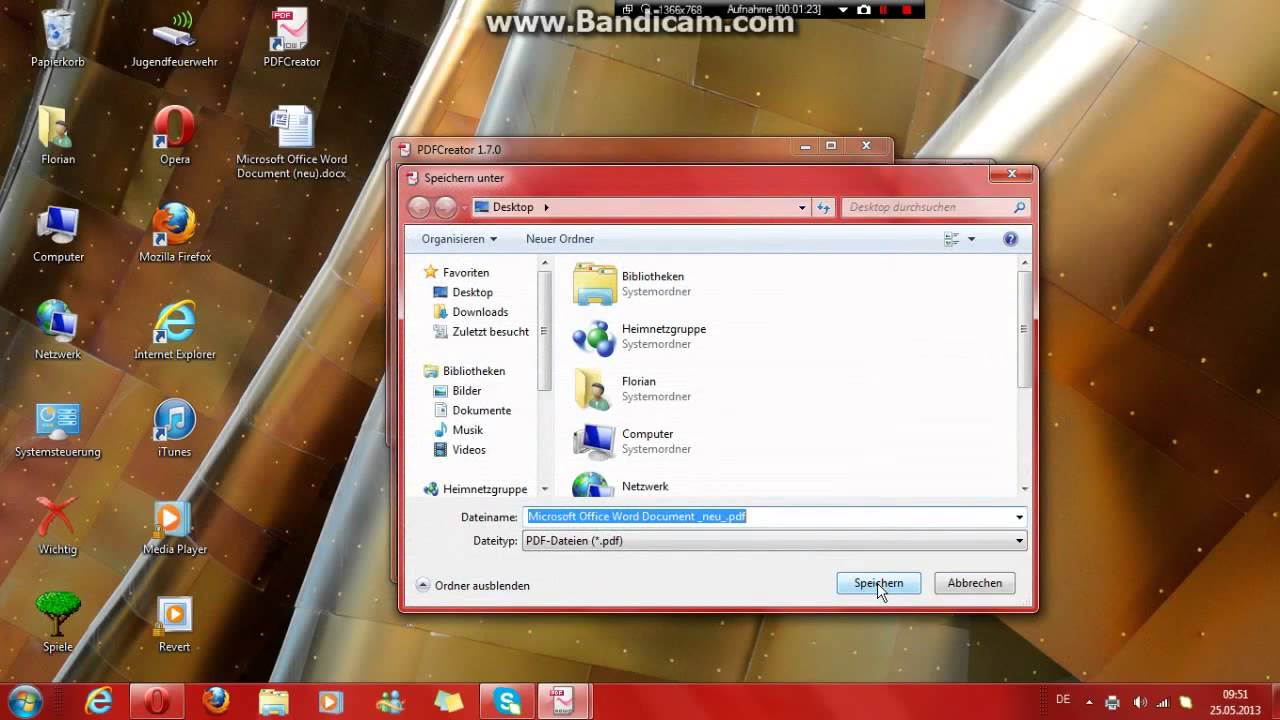Select Microsoft Office Word Document (neu).docx icon
This screenshot has height=720, width=1280.
click(292, 142)
